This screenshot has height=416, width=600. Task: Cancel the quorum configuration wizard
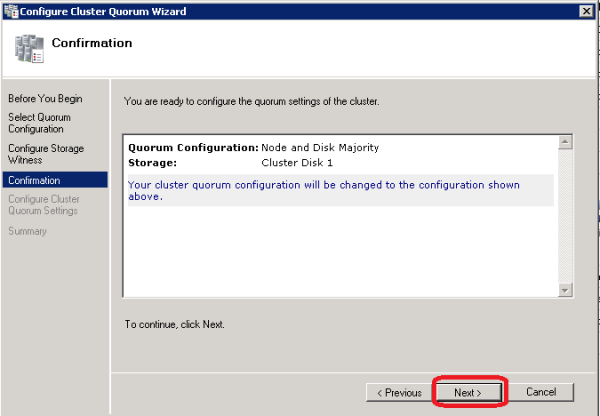tap(541, 392)
